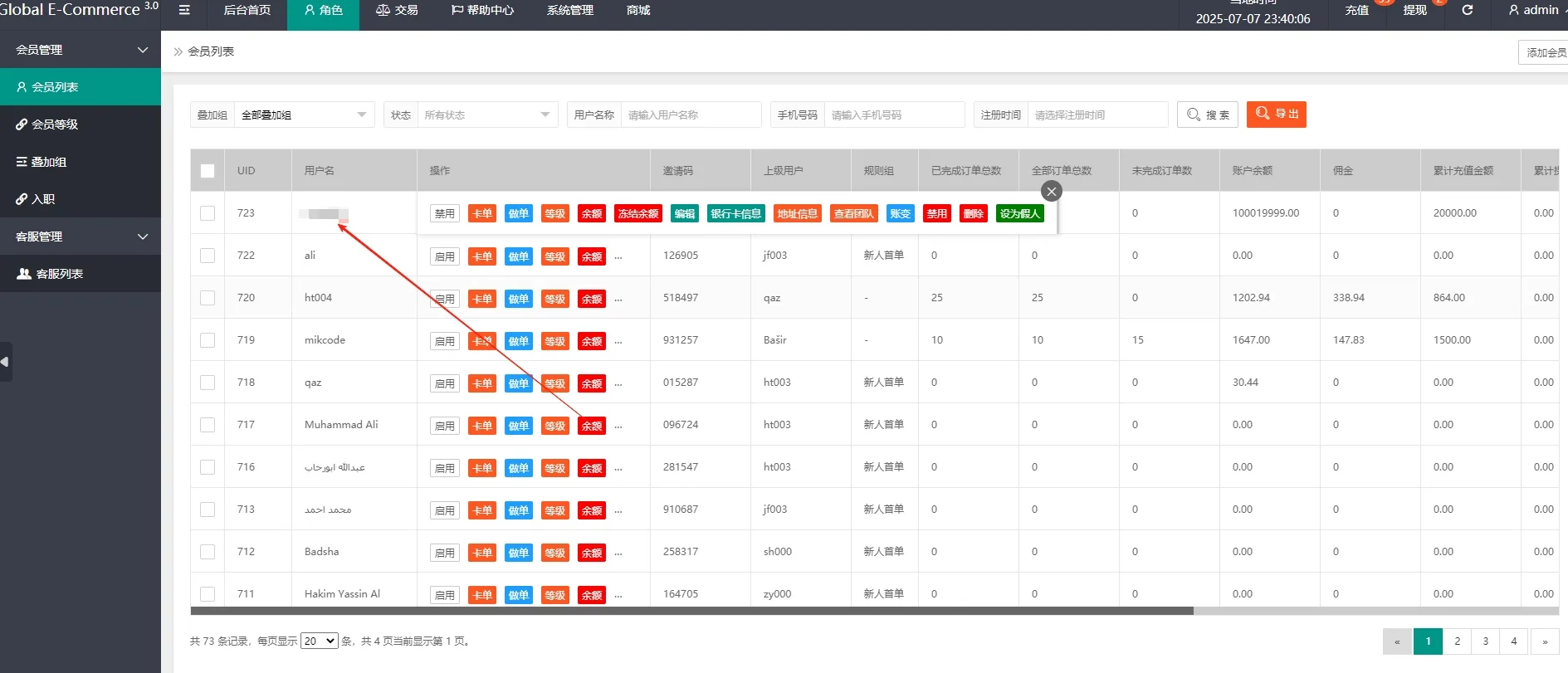The height and width of the screenshot is (673, 1568).
Task: Close the expanded actions popup
Action: click(1051, 192)
